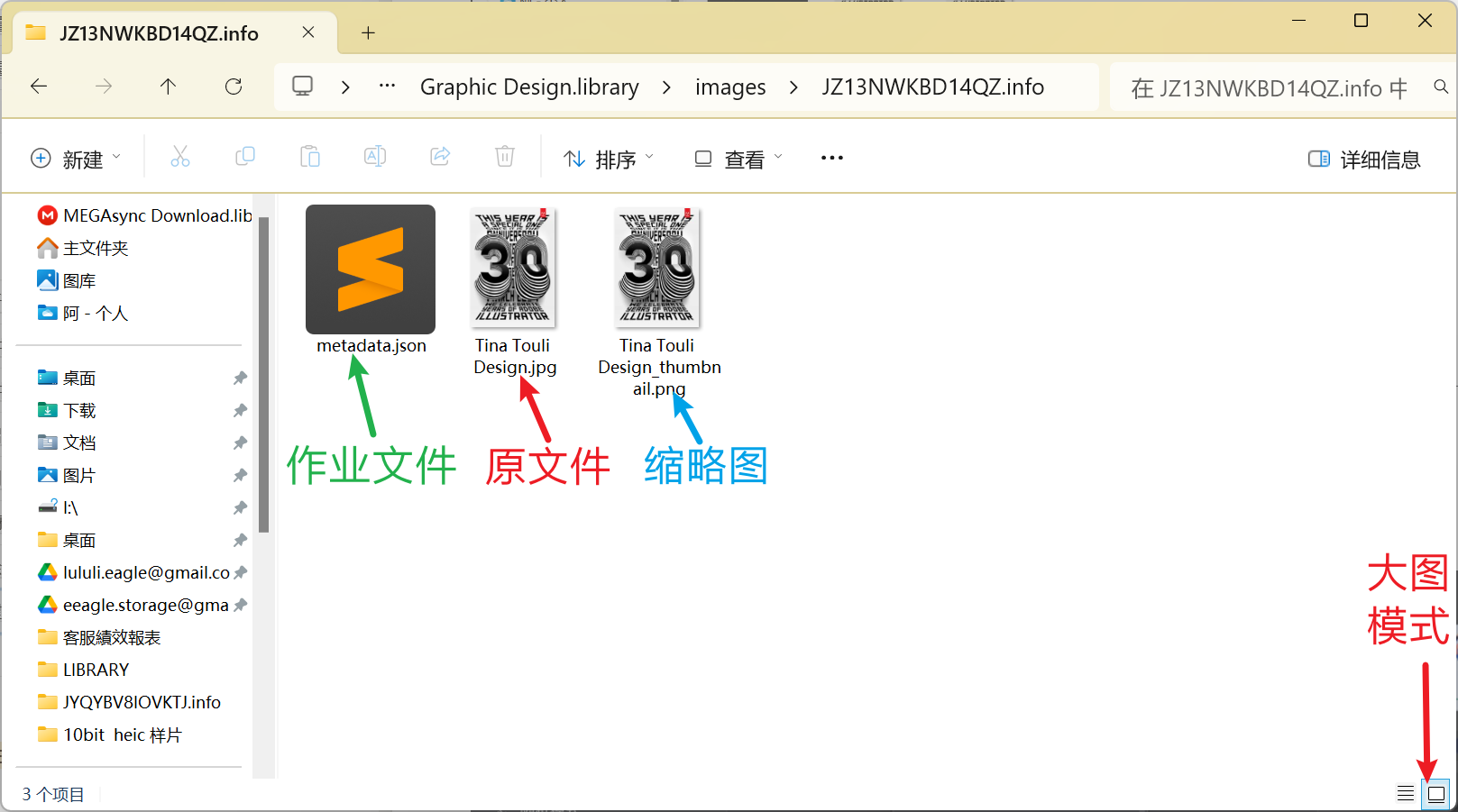
Task: Click the Share icon in toolbar
Action: coord(440,158)
